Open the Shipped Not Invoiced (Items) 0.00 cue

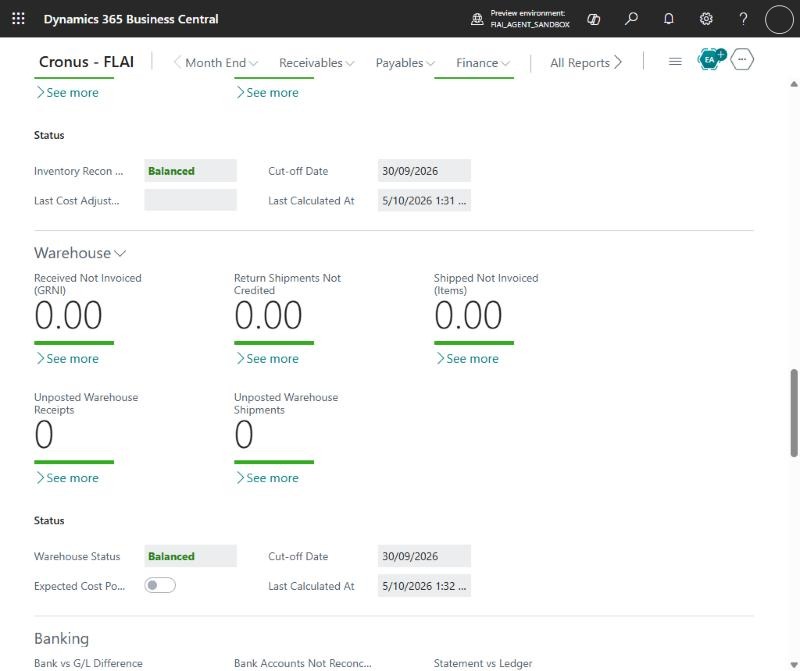point(468,315)
